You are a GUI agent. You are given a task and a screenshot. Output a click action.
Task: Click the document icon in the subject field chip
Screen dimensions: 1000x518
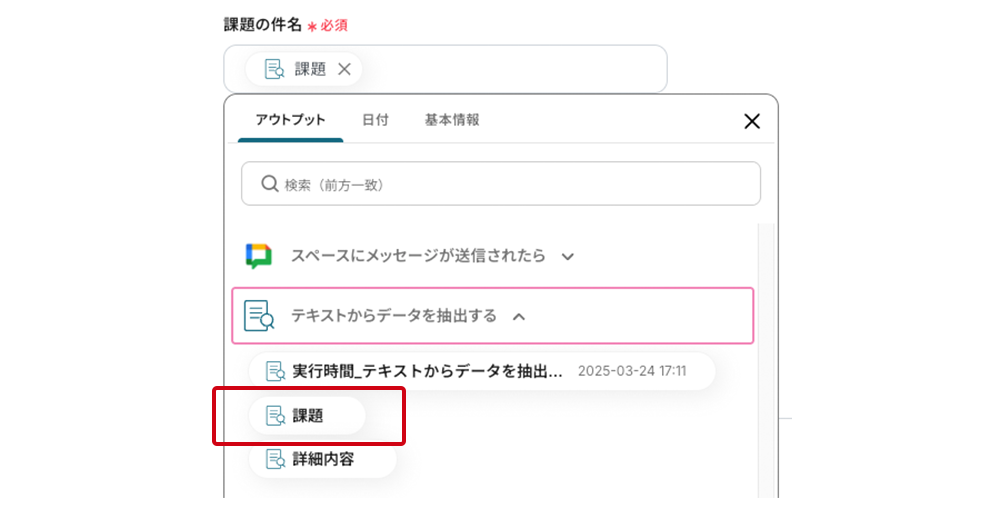273,69
